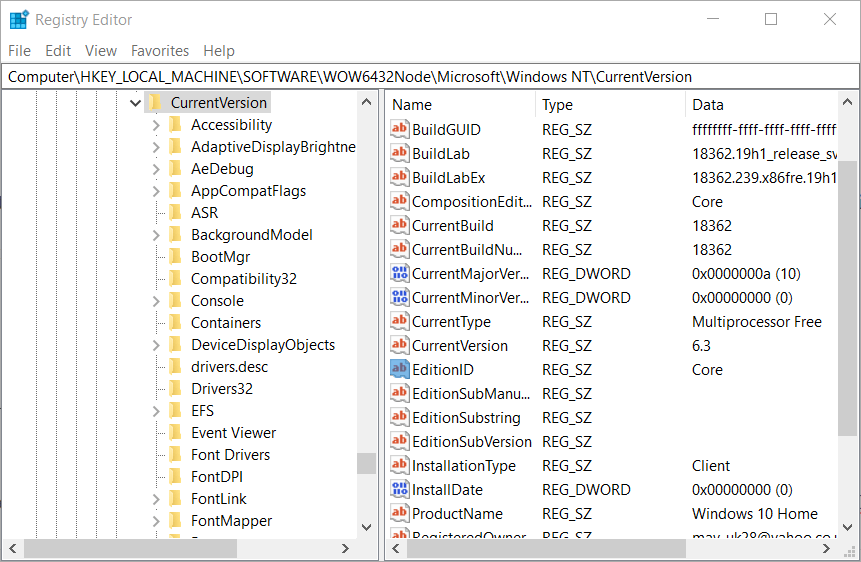
Task: Click values pane scroll right arrow
Action: 826,548
